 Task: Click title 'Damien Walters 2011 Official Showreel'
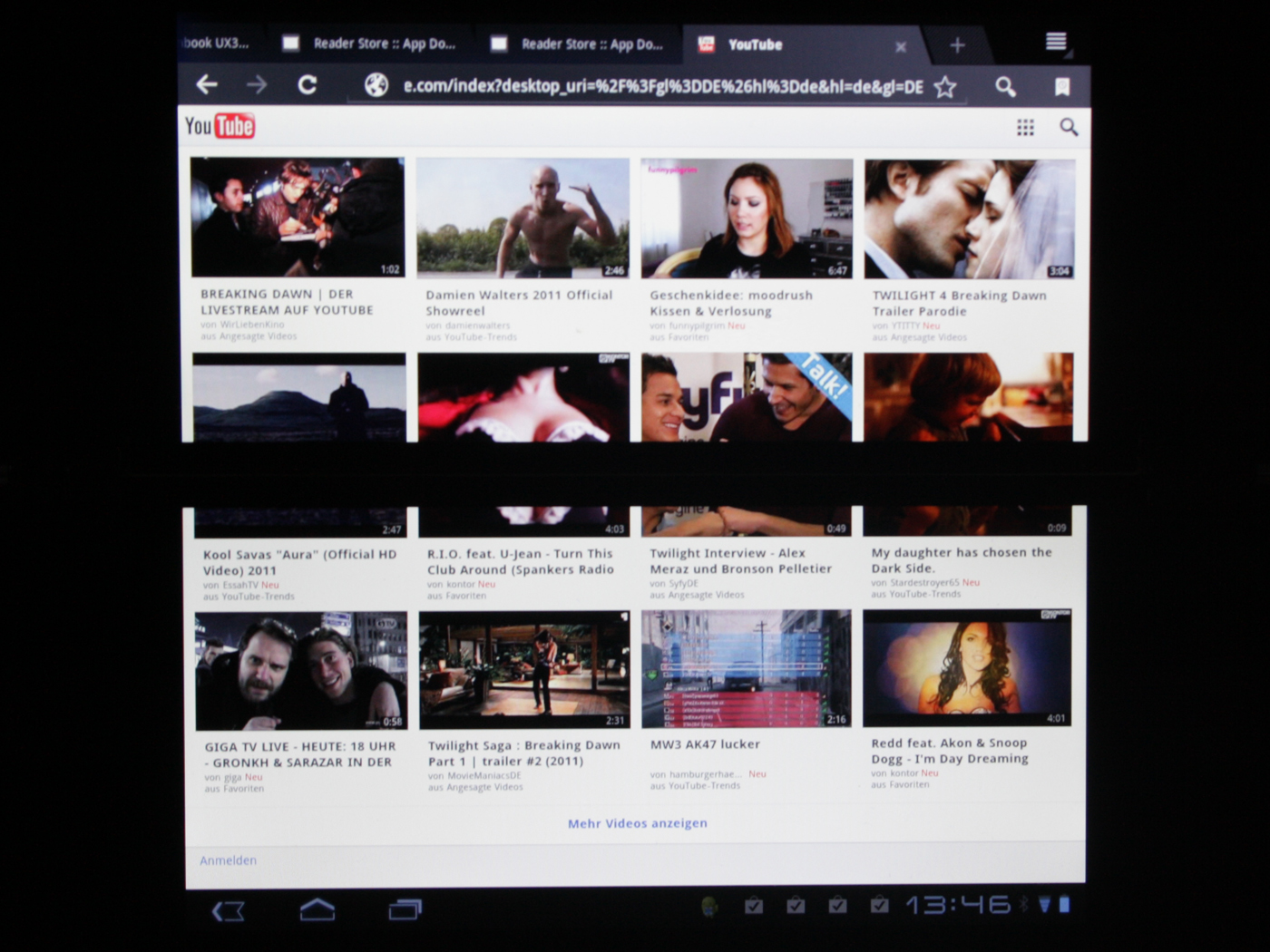pyautogui.click(x=519, y=303)
